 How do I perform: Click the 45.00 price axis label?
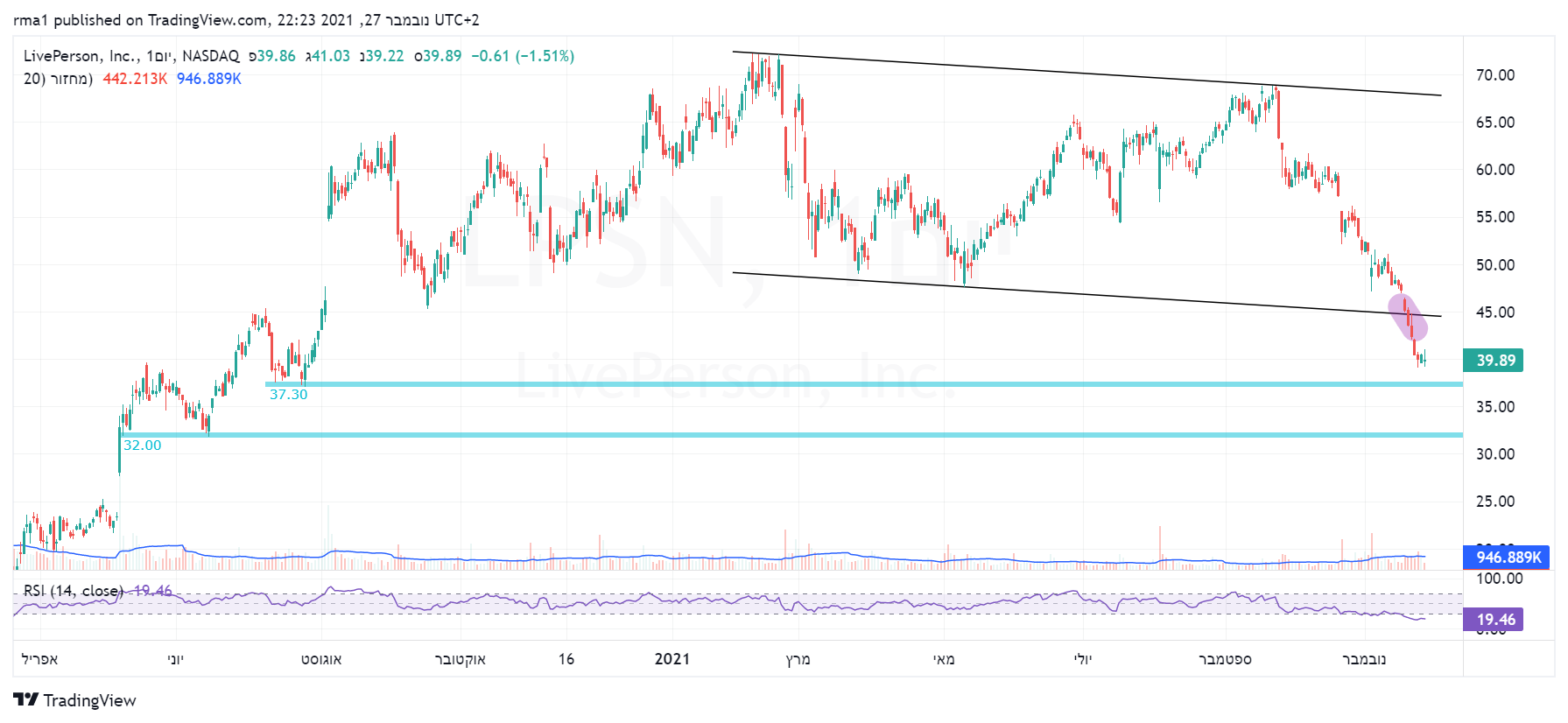pos(1495,312)
